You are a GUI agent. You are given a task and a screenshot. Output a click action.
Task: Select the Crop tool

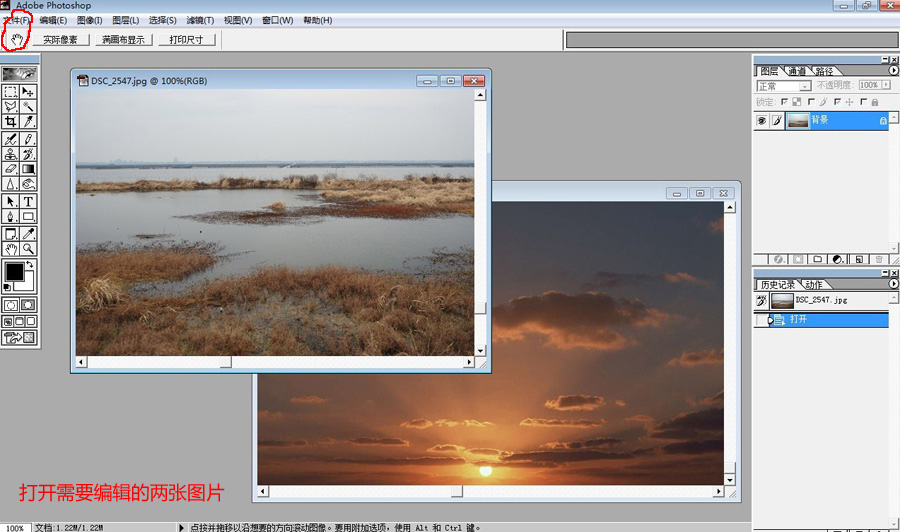10,122
